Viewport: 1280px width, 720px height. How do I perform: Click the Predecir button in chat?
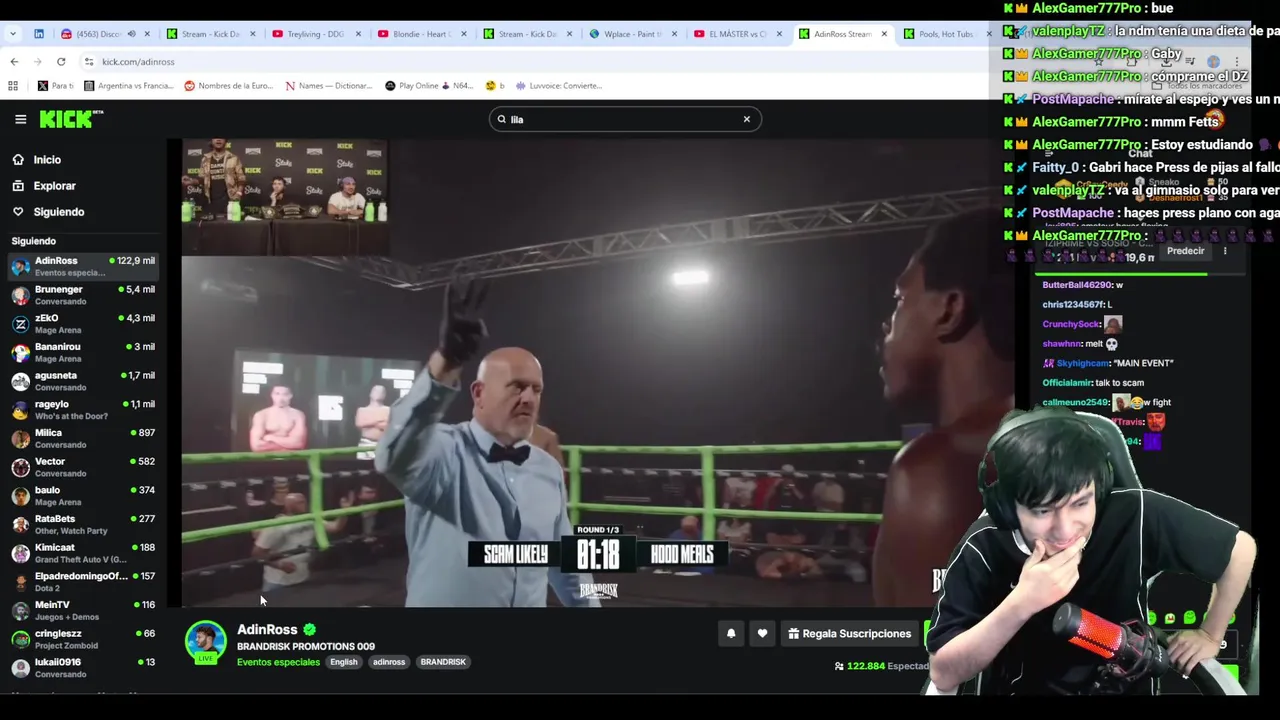coord(1185,251)
